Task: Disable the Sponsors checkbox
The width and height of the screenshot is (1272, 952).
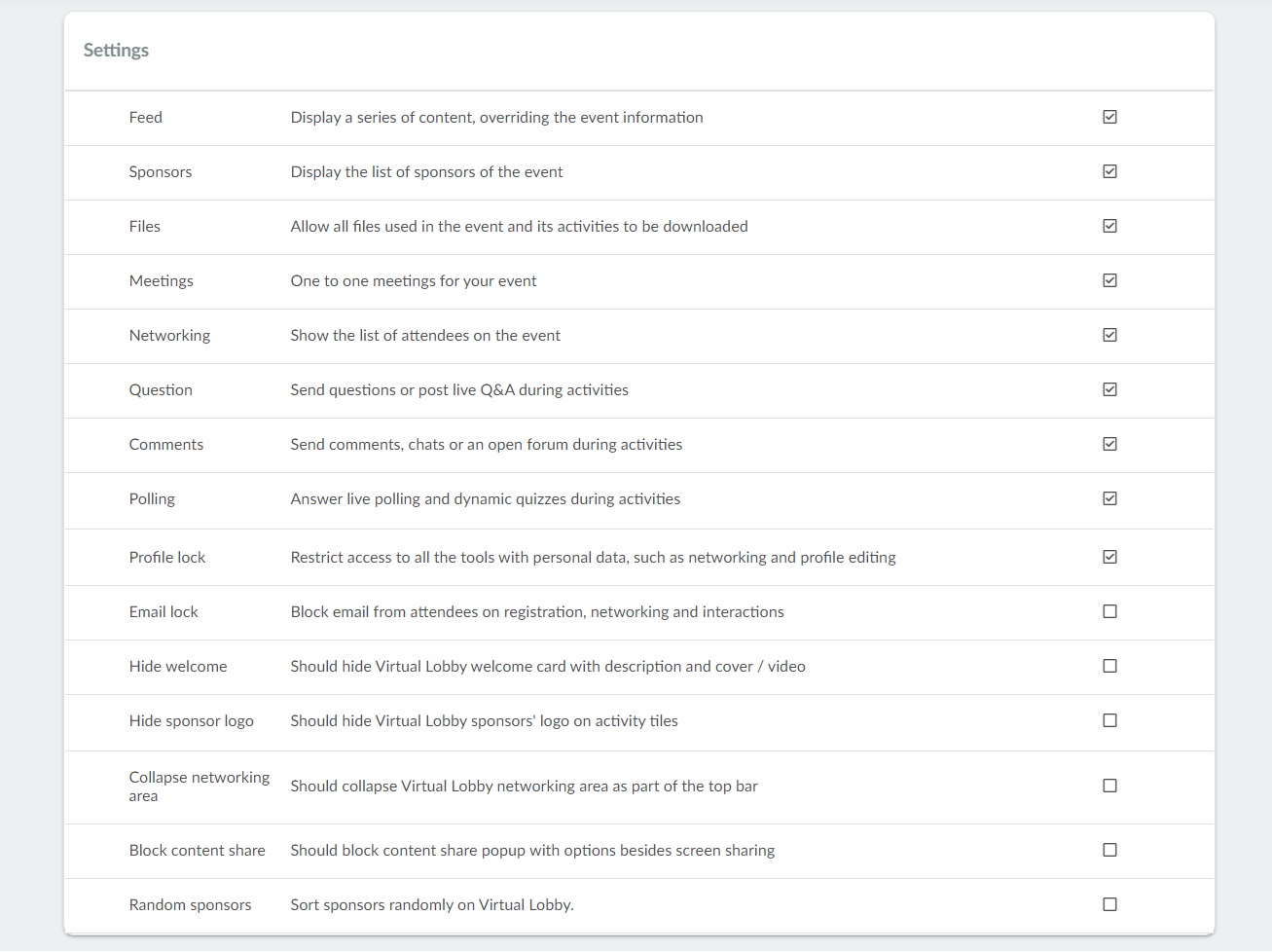Action: point(1109,171)
